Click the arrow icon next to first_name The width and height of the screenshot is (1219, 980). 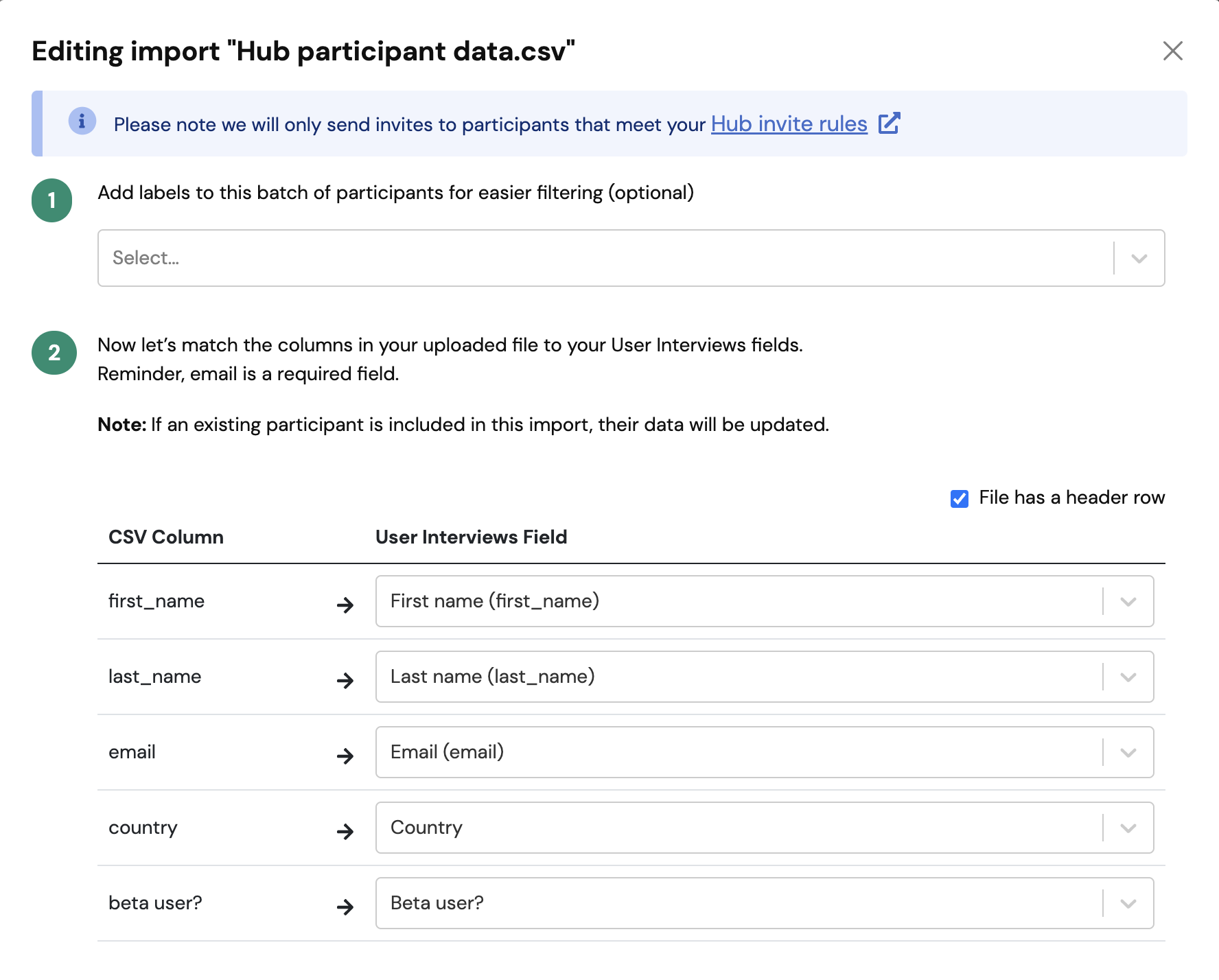point(345,605)
